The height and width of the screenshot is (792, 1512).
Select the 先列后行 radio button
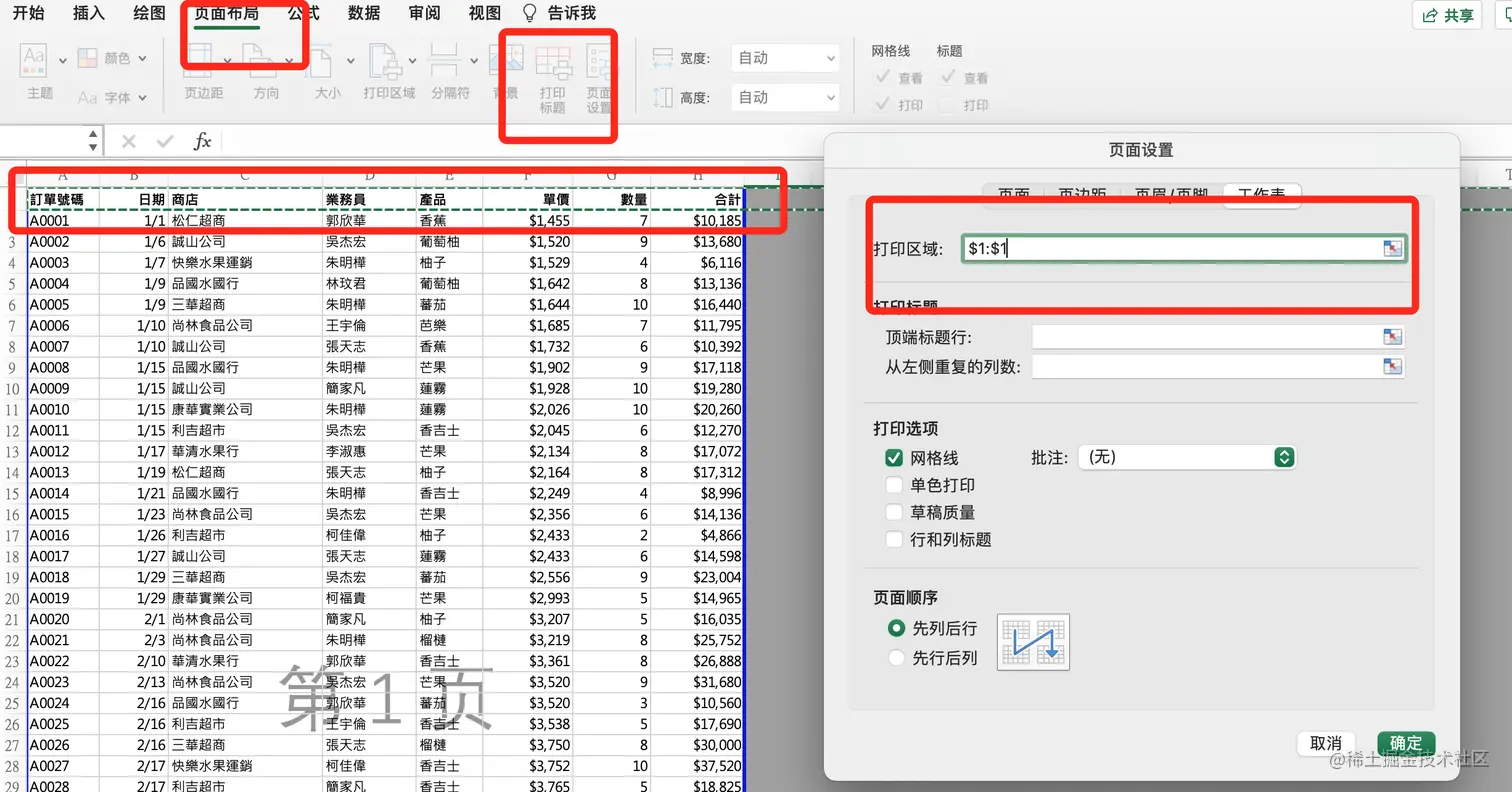896,628
